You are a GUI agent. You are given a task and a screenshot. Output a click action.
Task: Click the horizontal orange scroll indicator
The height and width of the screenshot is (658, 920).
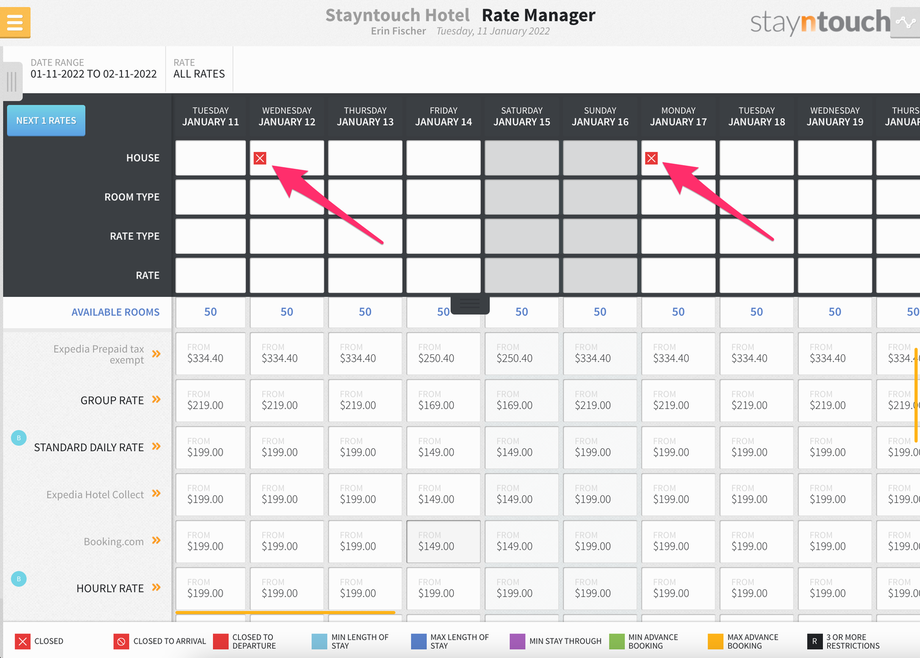coord(285,612)
